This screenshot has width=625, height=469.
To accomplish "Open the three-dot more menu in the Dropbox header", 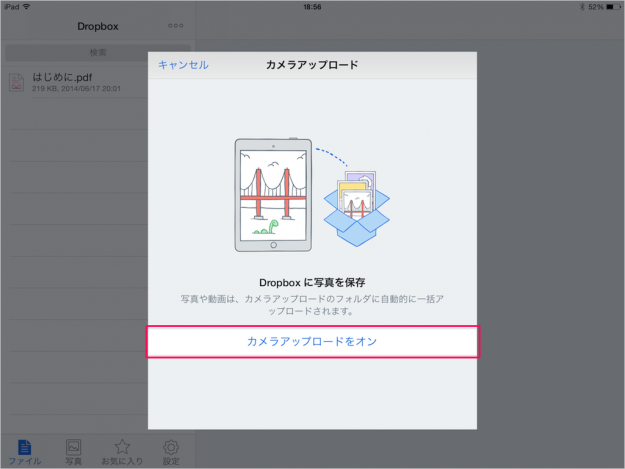I will pos(175,26).
